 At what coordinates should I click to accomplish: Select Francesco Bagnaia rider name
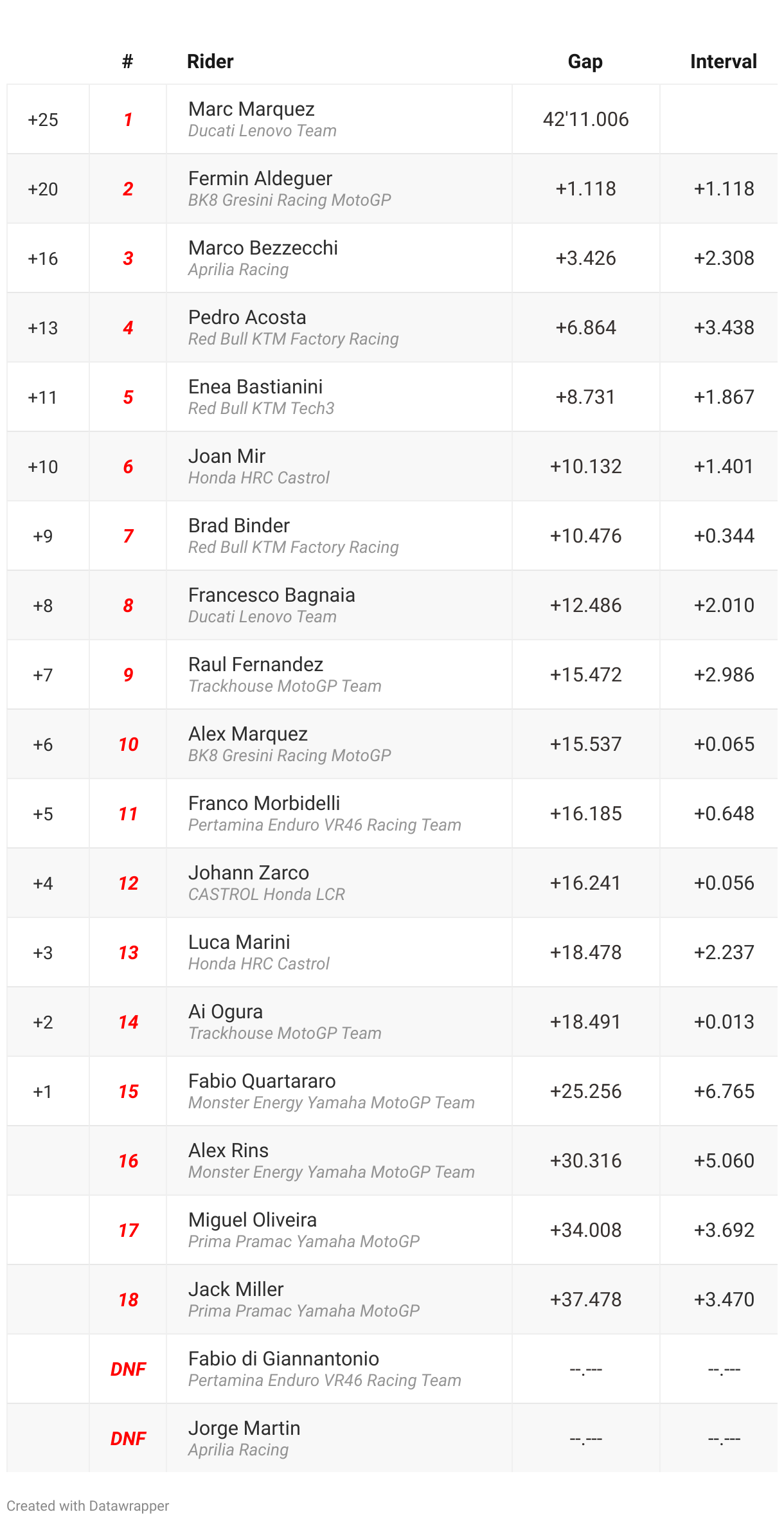point(271,595)
